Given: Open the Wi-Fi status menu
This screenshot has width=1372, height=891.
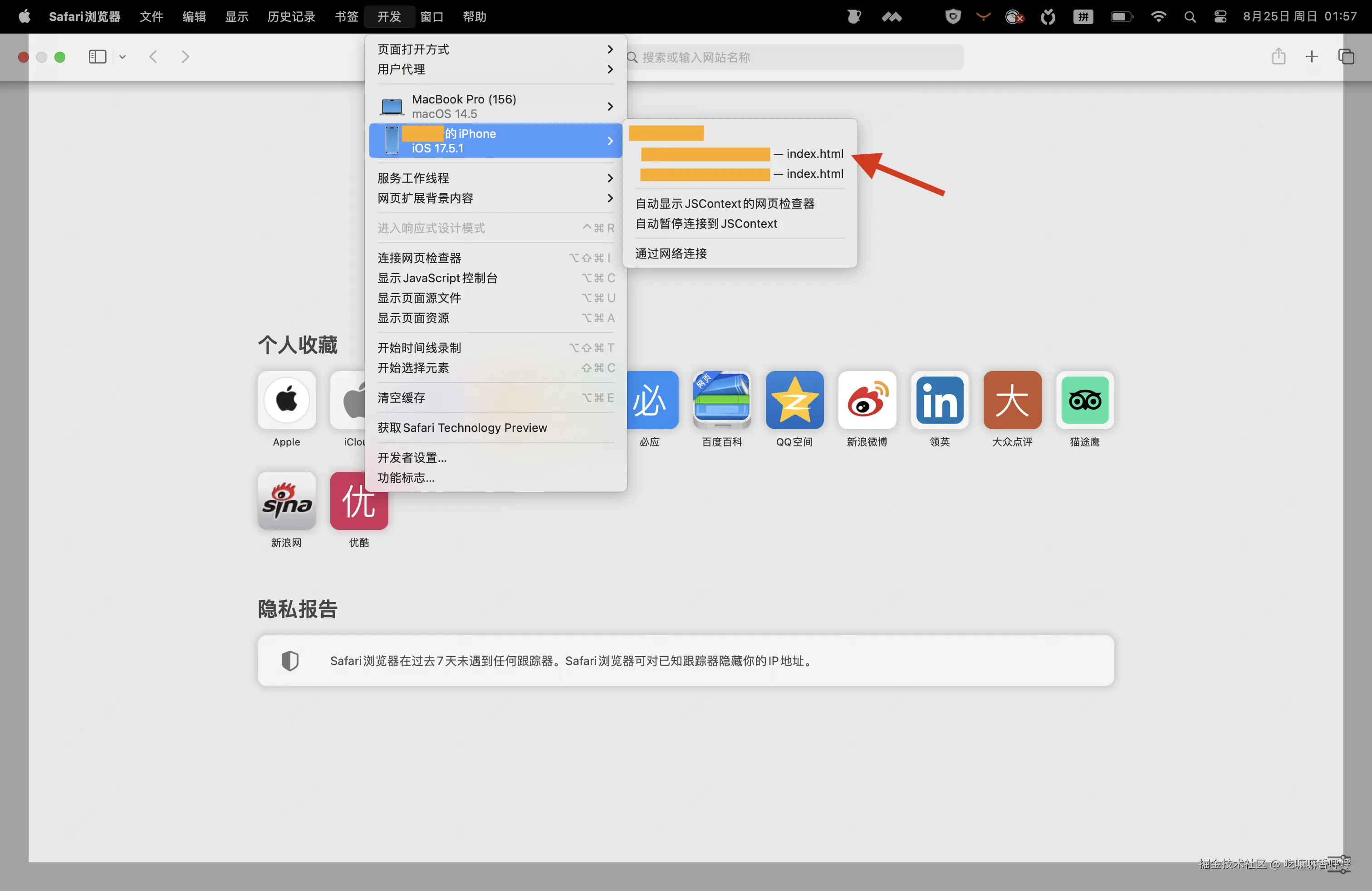Looking at the screenshot, I should [1158, 16].
